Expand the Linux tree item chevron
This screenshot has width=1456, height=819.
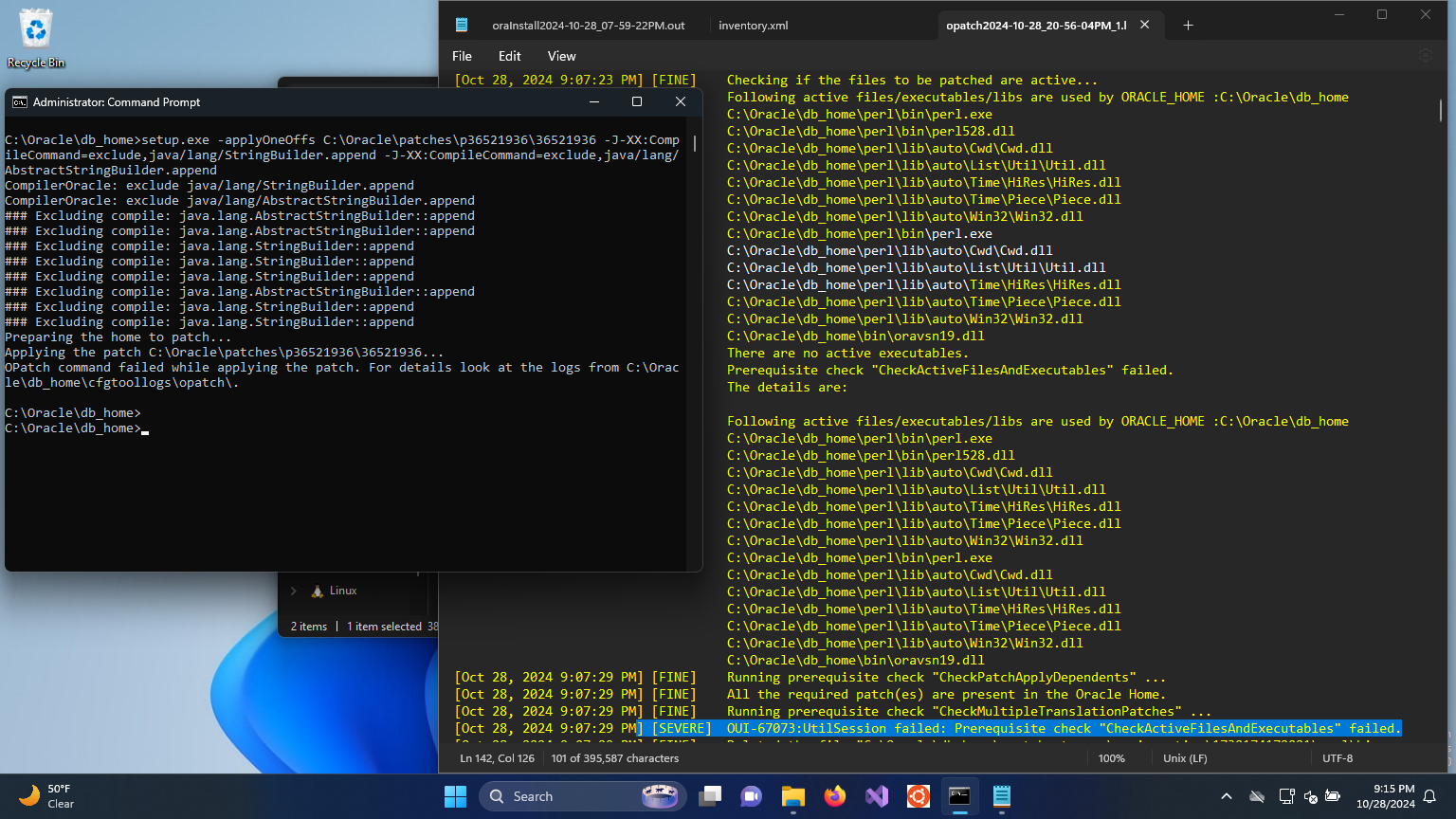[x=294, y=591]
